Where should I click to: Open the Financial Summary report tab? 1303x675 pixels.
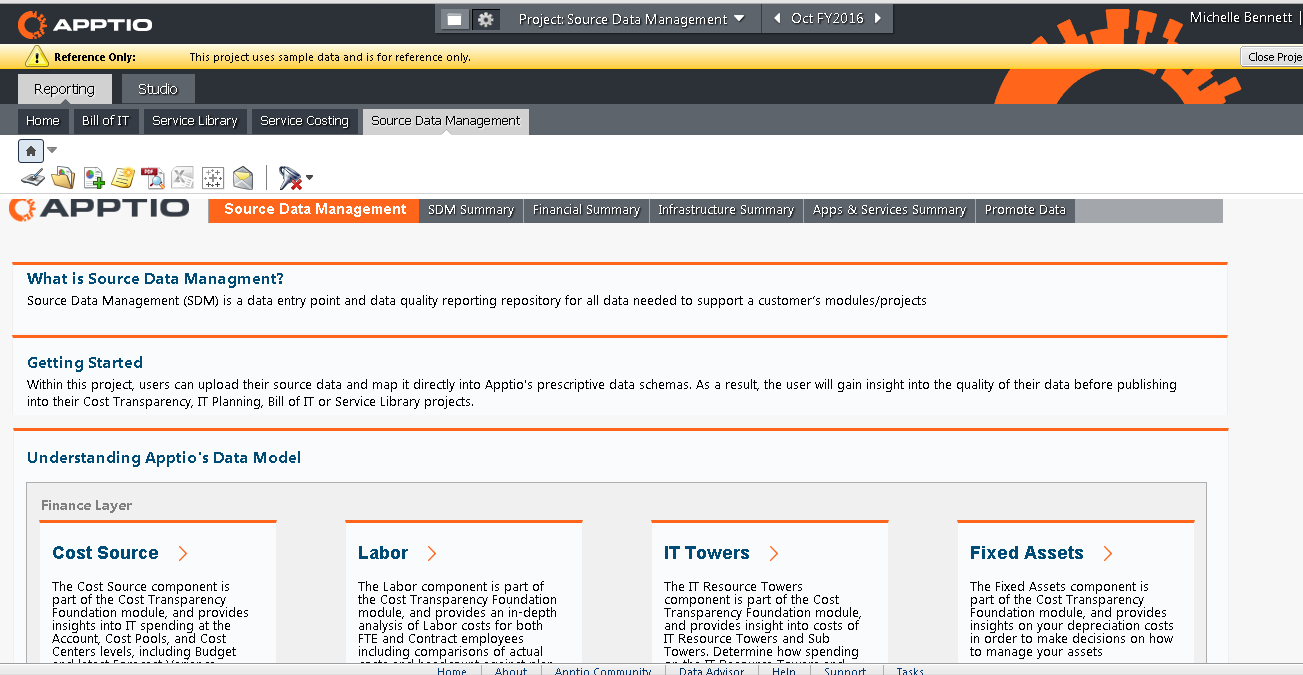pyautogui.click(x=586, y=210)
